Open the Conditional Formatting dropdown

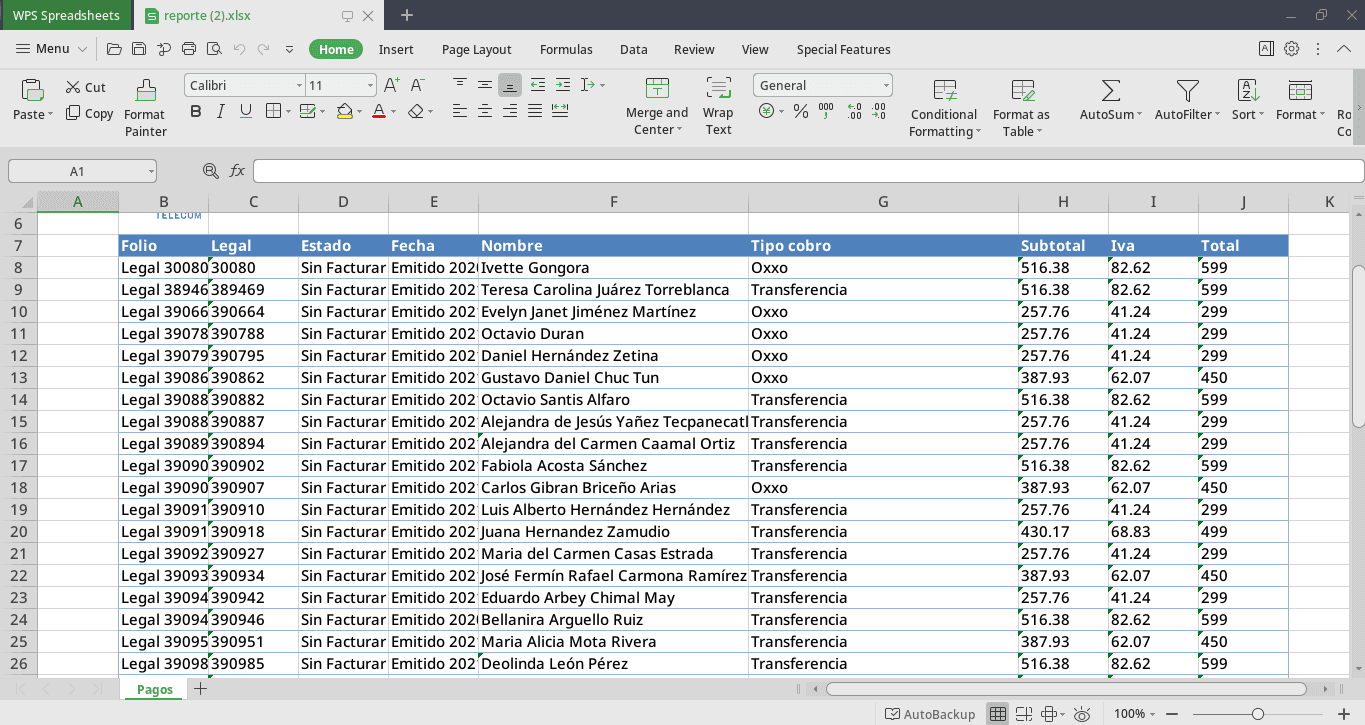click(944, 108)
